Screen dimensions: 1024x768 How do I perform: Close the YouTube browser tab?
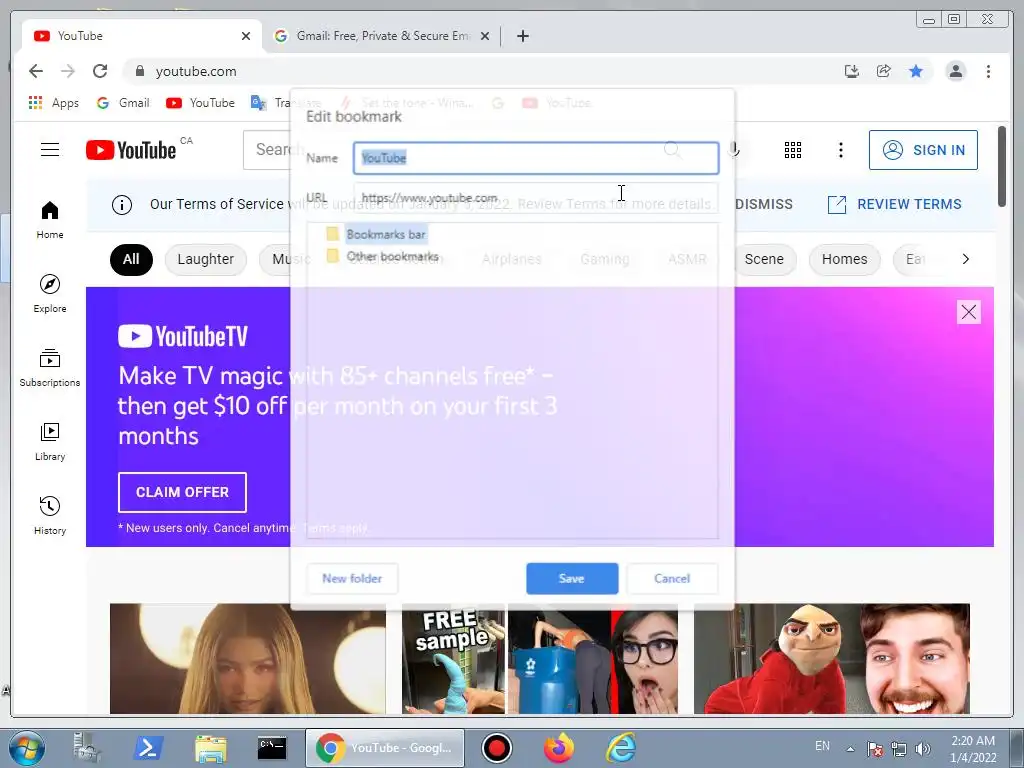246,36
